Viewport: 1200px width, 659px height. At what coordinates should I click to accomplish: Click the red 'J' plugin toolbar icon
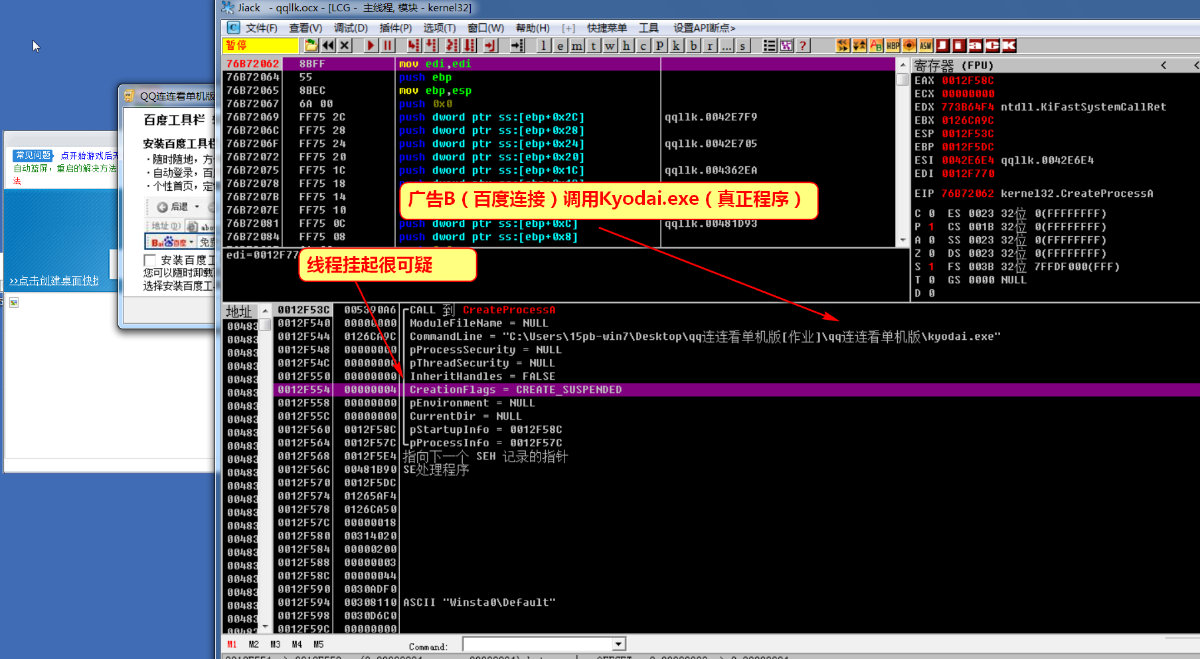(943, 45)
